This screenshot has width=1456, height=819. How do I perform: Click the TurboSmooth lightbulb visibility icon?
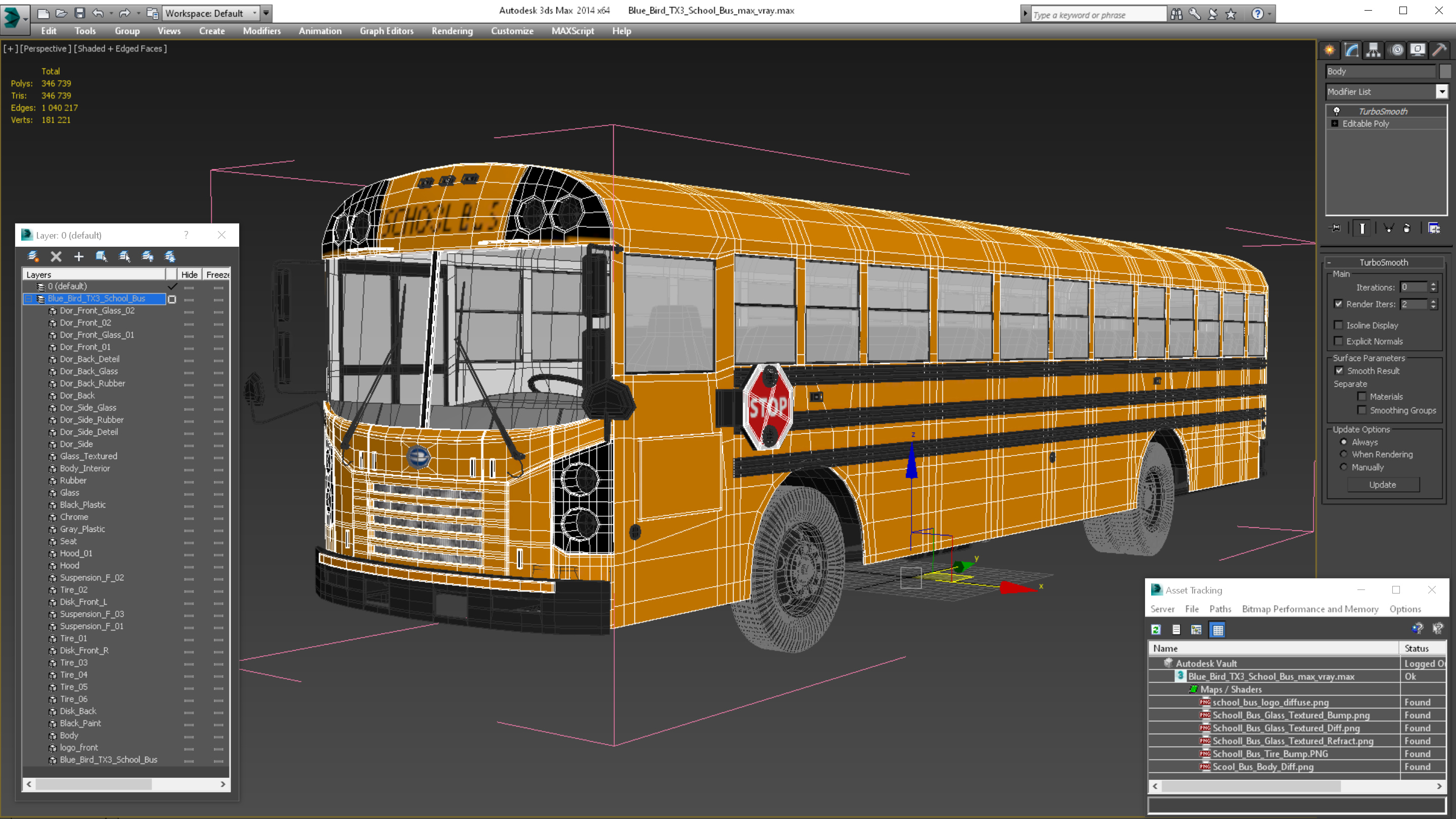[1336, 111]
